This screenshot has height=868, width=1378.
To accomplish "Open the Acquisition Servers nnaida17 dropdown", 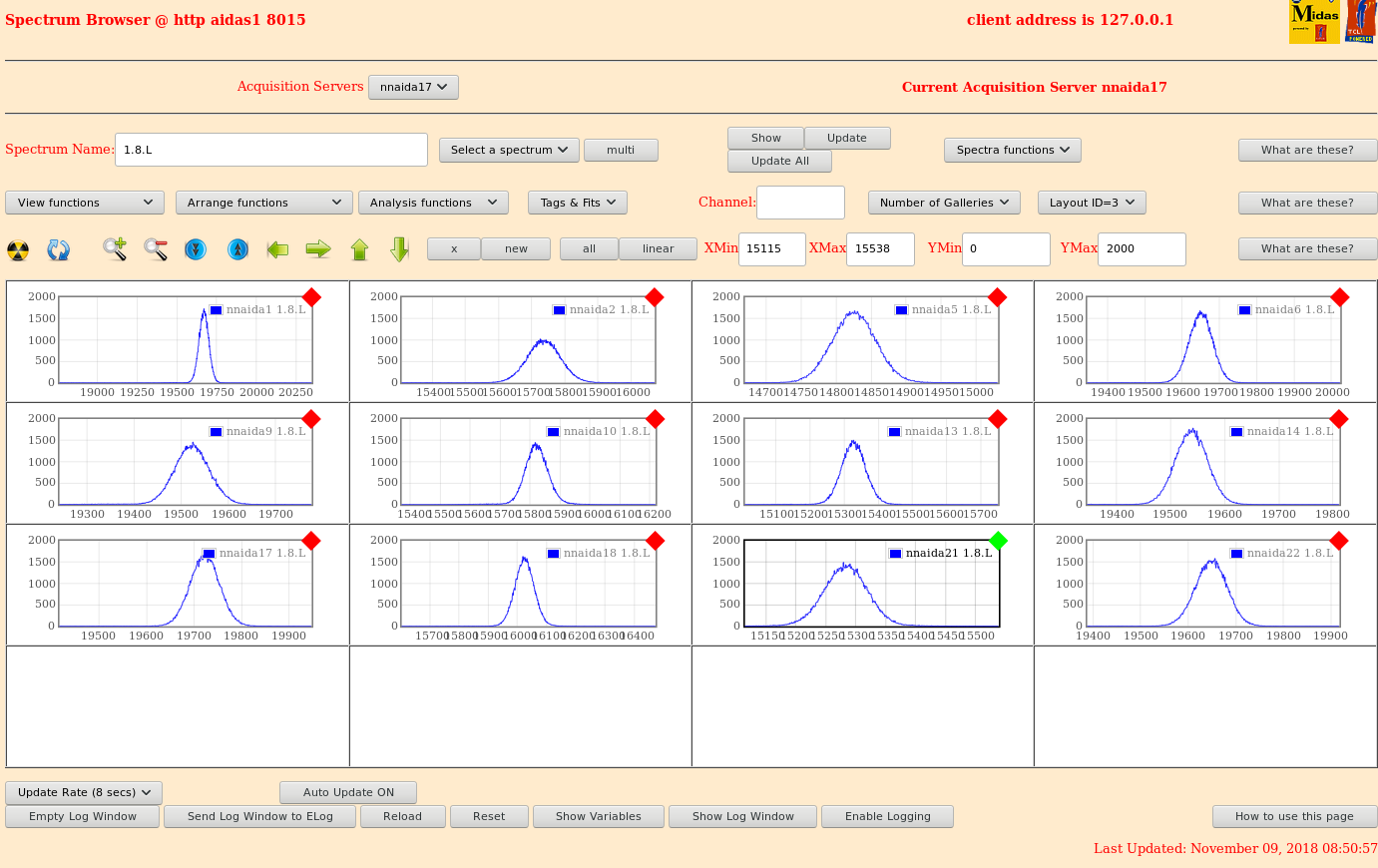I will (413, 87).
